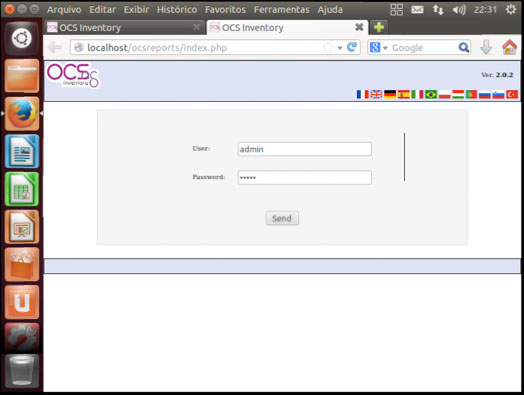Viewport: 524px width, 395px height.
Task: Click the OCS Inventory logo
Action: [73, 75]
